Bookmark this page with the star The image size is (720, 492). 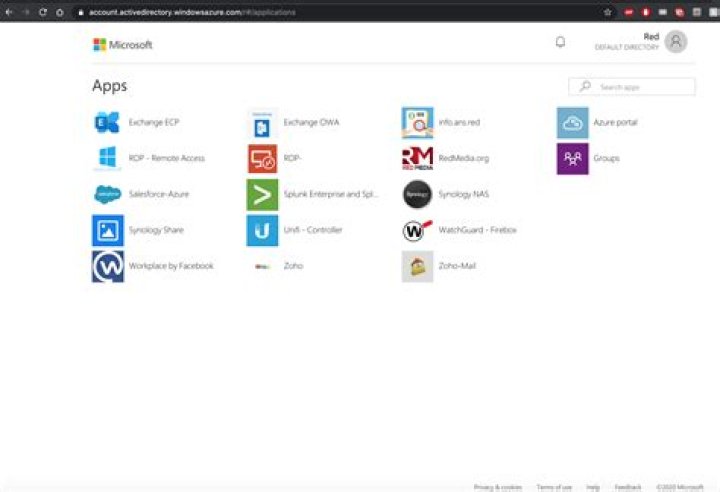pos(608,12)
